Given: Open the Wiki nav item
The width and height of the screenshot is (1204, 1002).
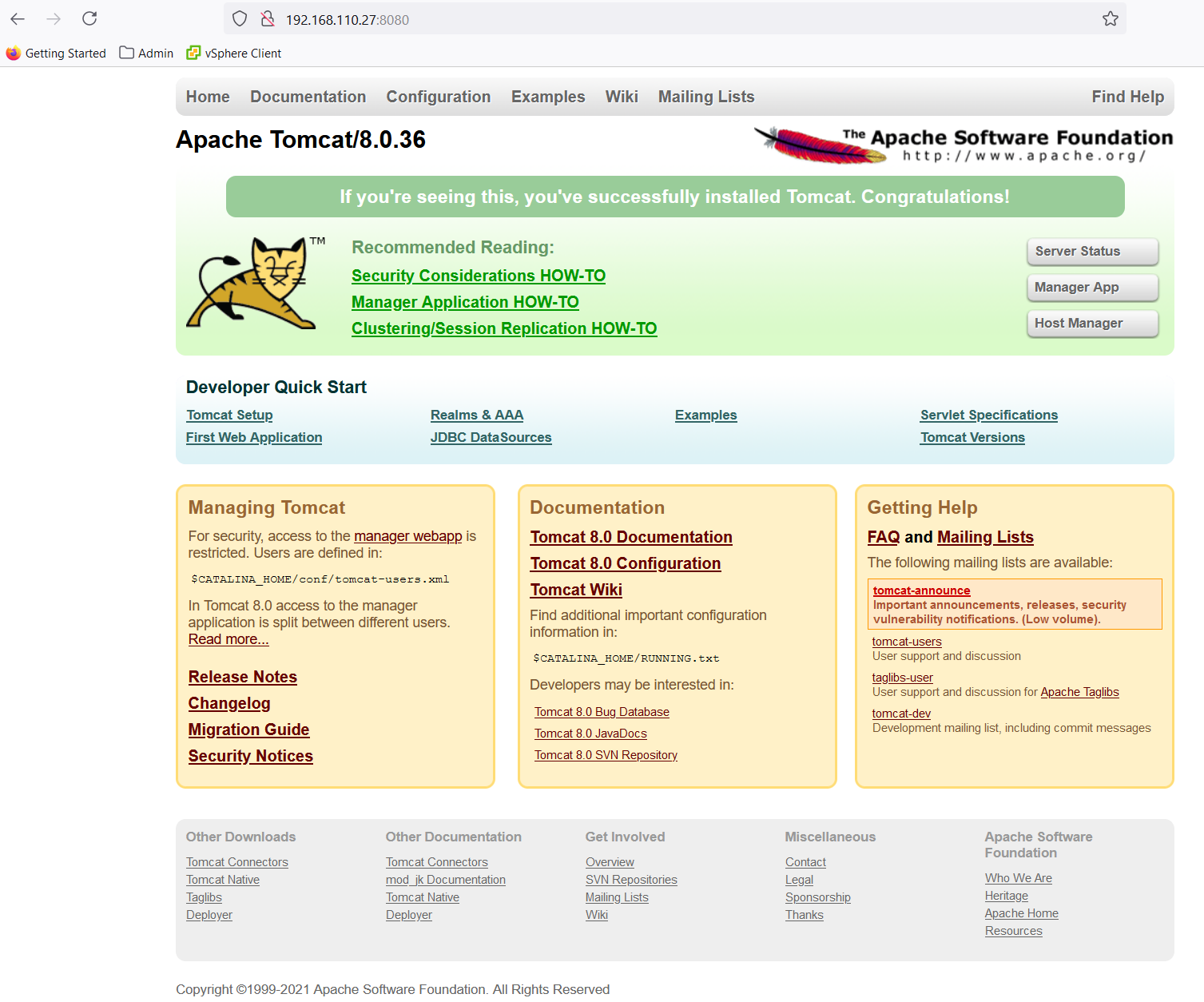Looking at the screenshot, I should [x=622, y=97].
